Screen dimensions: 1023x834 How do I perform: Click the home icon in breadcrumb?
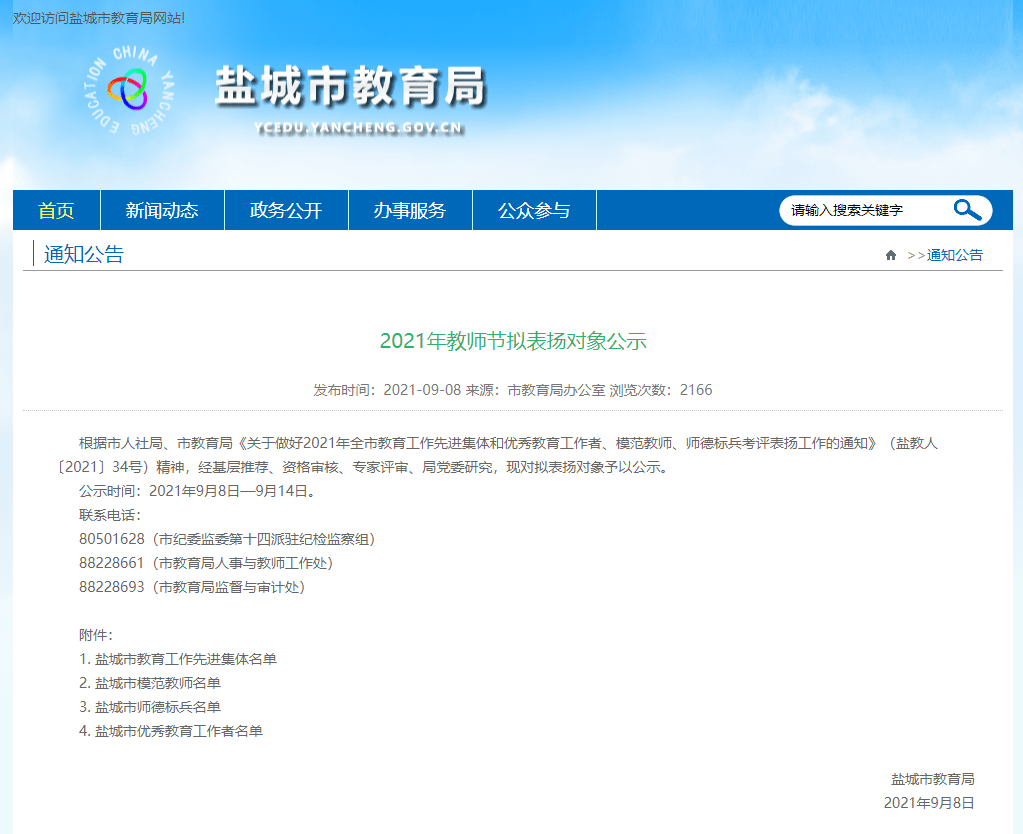pyautogui.click(x=891, y=255)
